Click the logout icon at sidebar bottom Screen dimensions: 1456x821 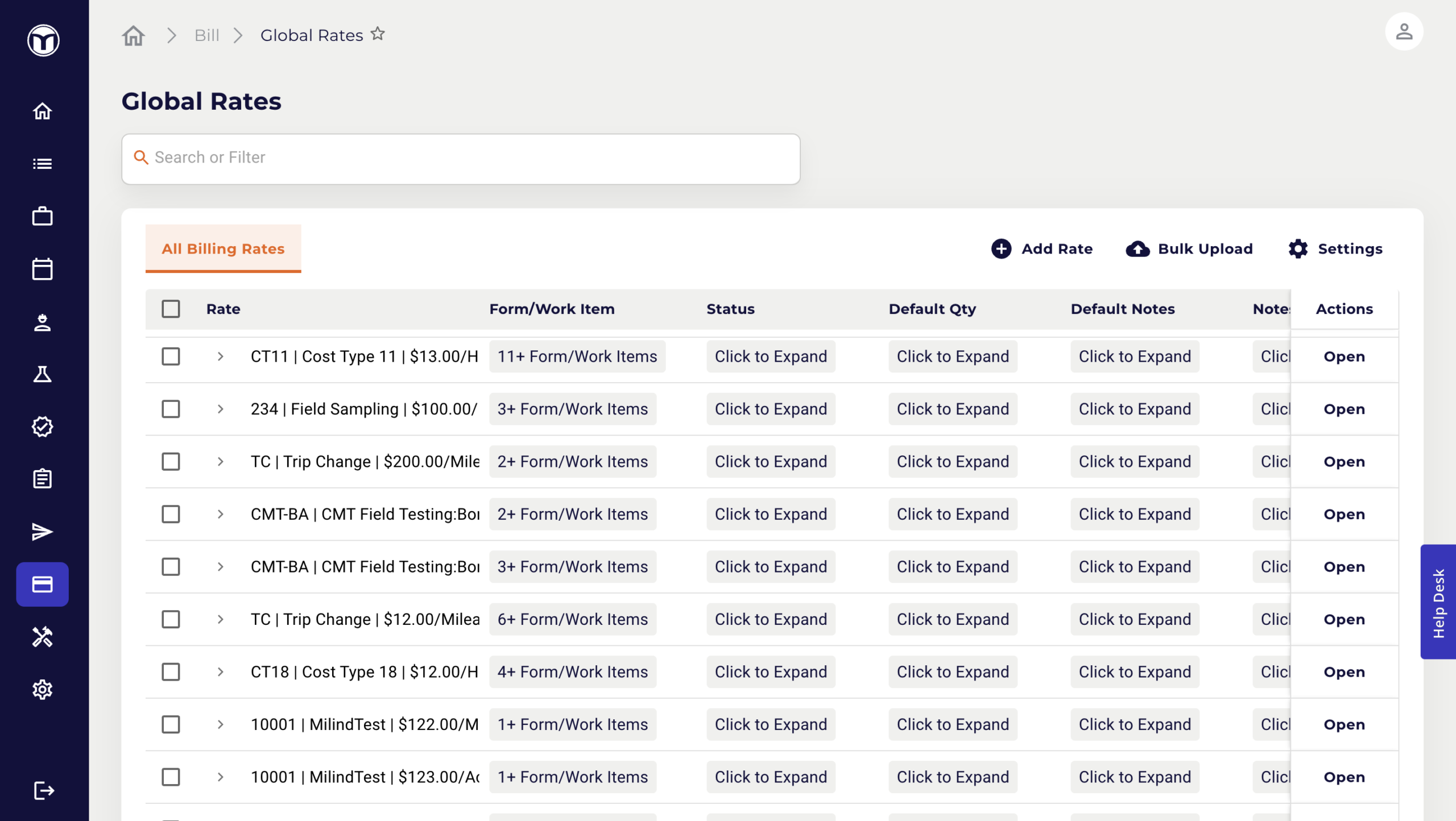coord(44,790)
